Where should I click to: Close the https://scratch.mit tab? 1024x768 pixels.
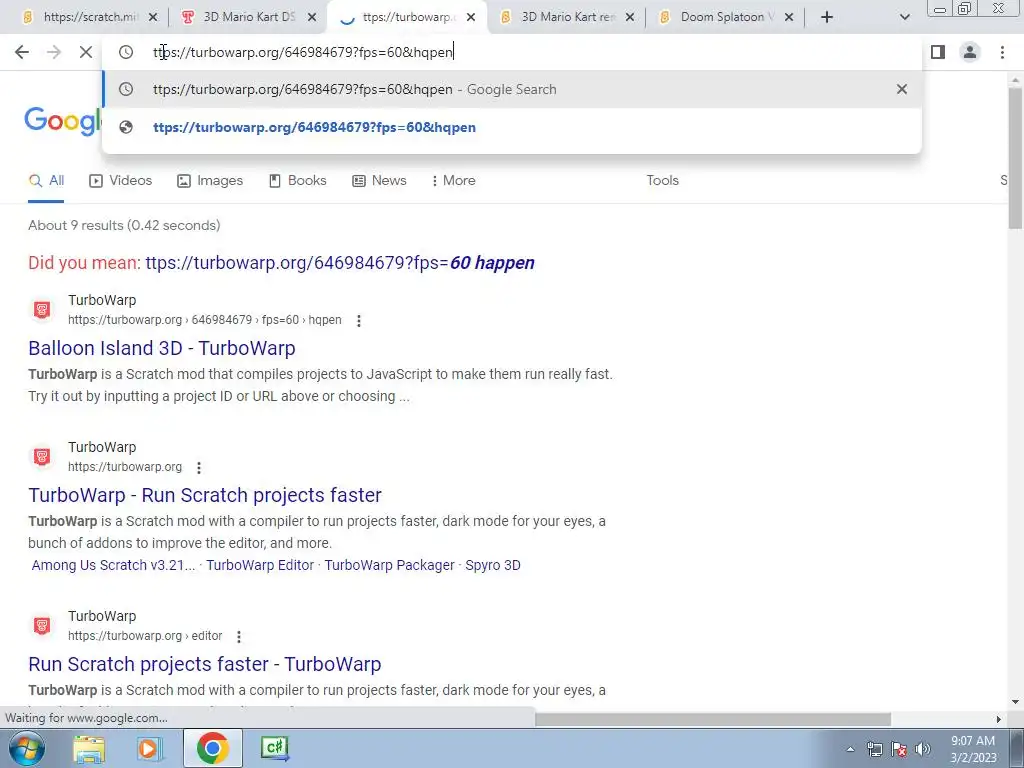click(x=153, y=17)
